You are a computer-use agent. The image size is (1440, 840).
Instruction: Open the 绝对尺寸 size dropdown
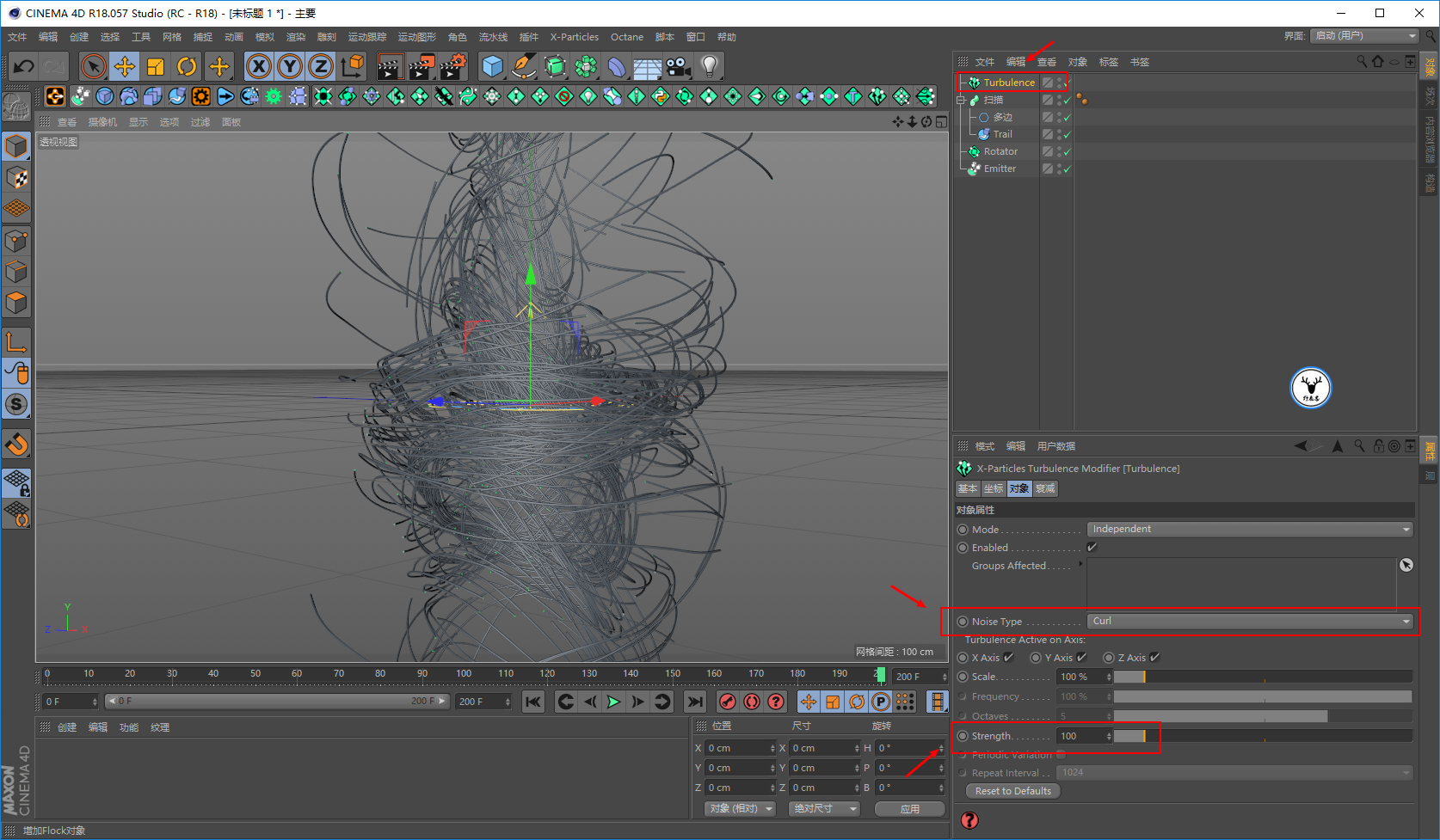coord(824,808)
